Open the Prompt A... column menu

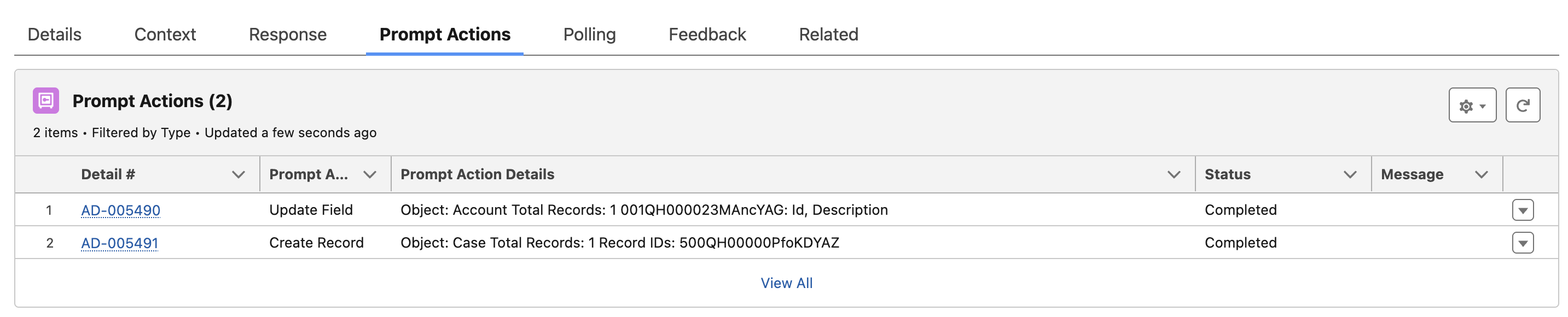[369, 175]
